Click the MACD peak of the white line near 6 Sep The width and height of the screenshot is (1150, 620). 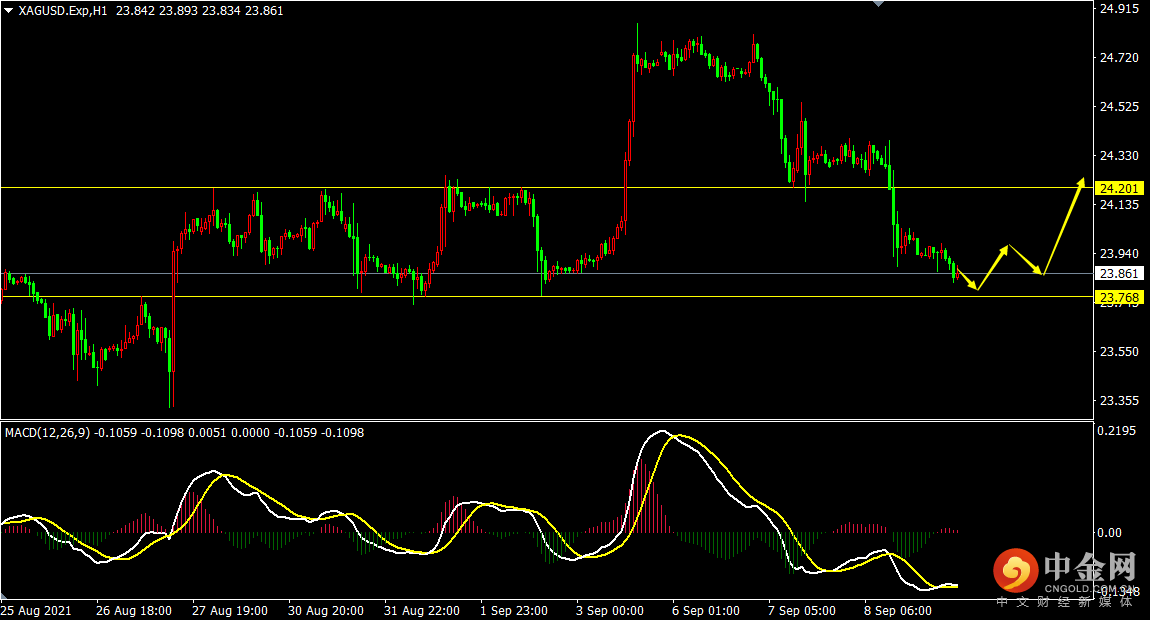point(662,431)
